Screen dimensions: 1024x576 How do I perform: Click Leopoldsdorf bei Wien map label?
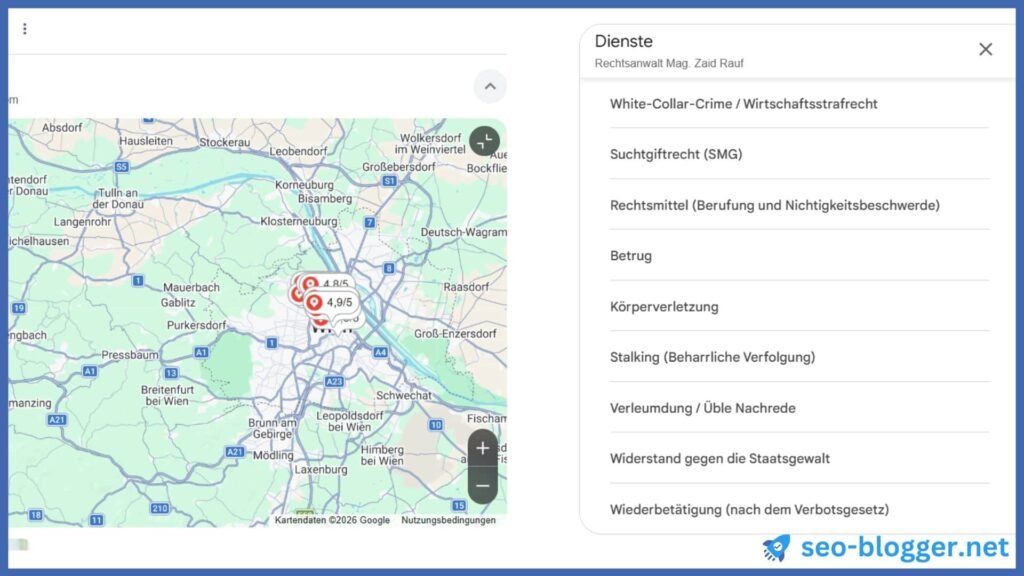(349, 421)
